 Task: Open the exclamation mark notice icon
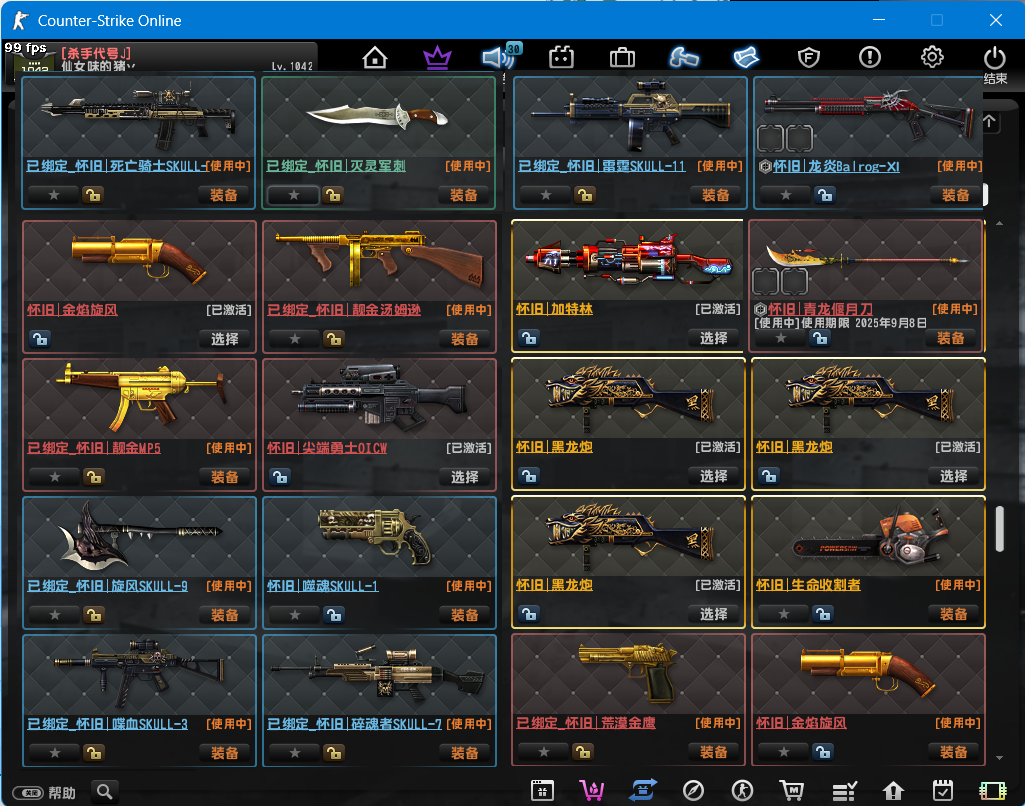(870, 58)
